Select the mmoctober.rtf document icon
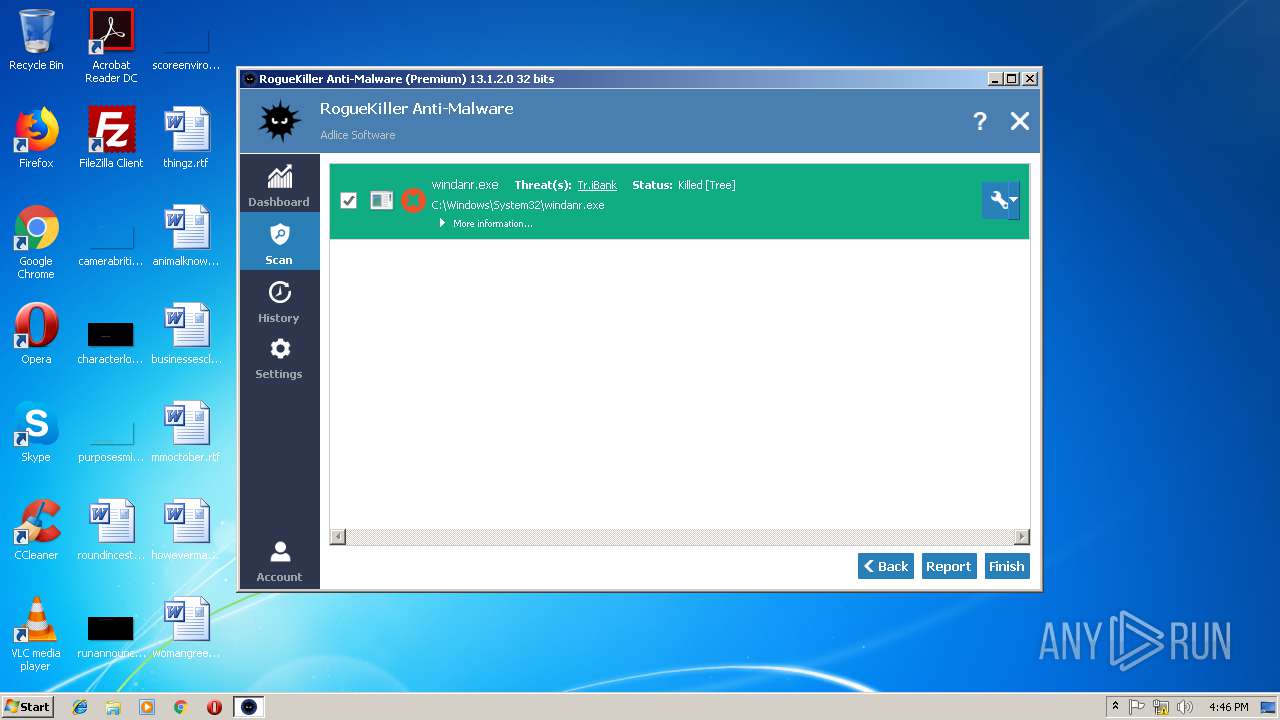The height and width of the screenshot is (720, 1280). point(186,432)
